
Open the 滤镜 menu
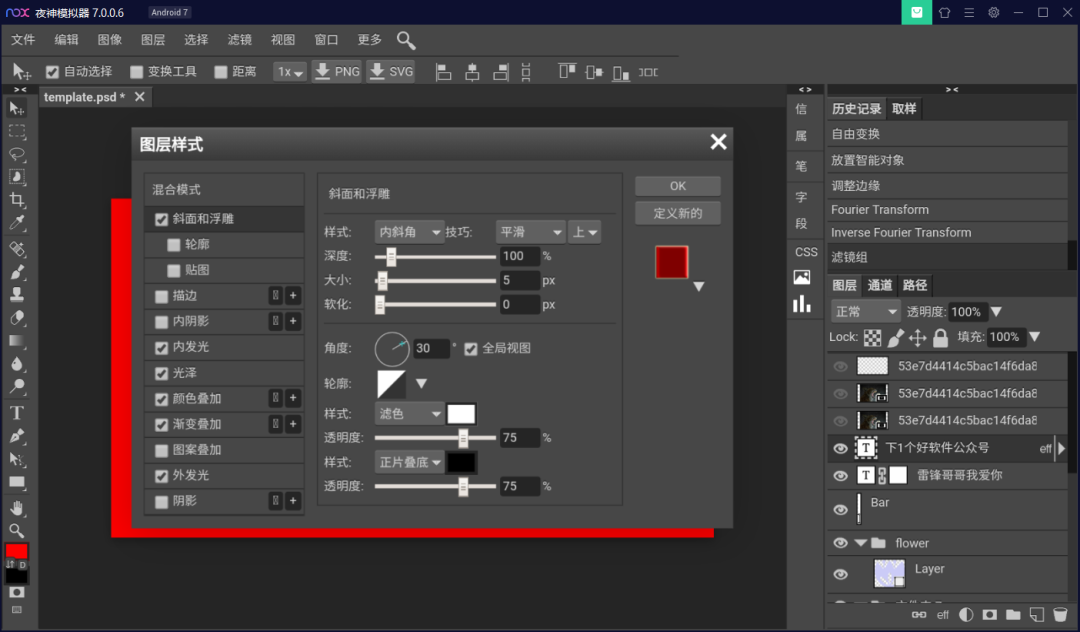240,40
